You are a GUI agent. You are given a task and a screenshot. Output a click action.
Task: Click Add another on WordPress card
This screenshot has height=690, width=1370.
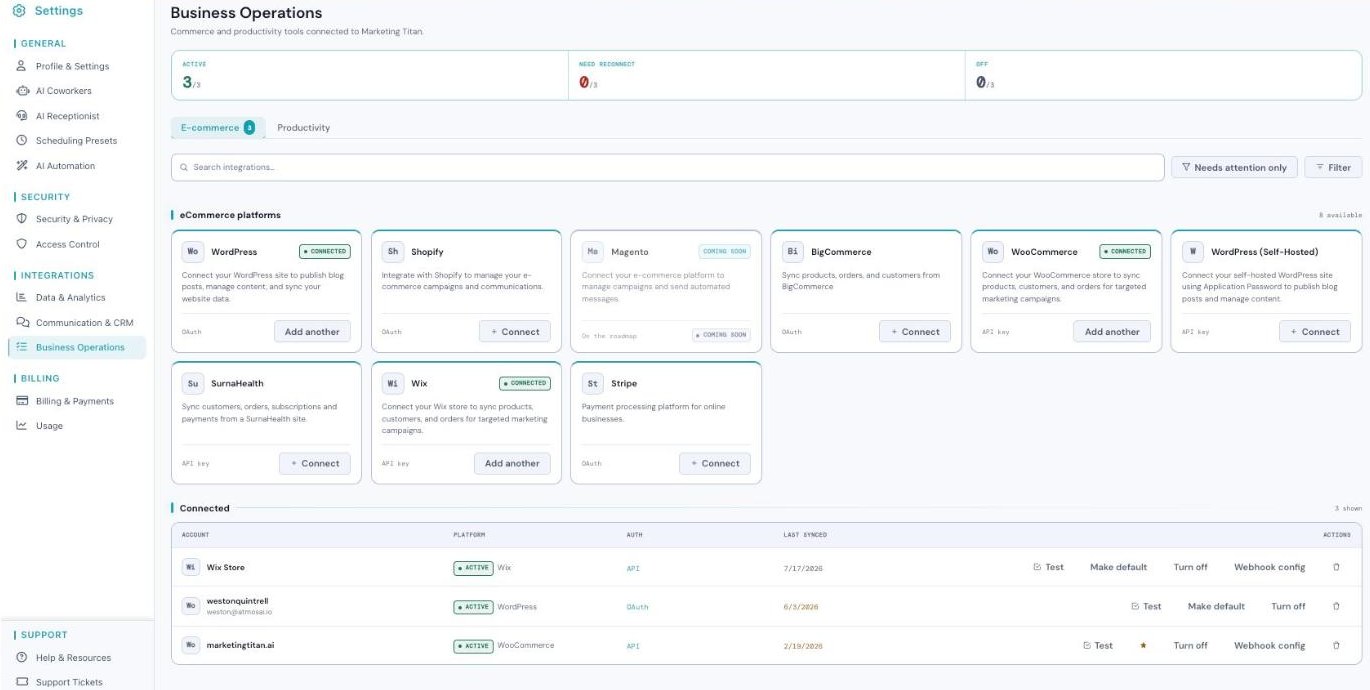312,331
